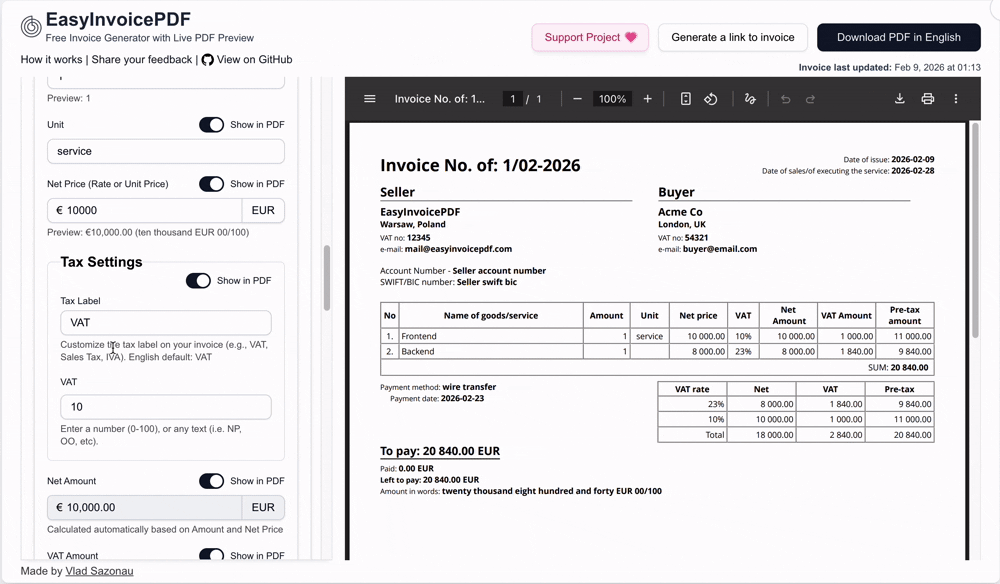
Task: Toggle Net Price Show in PDF switch
Action: point(211,184)
